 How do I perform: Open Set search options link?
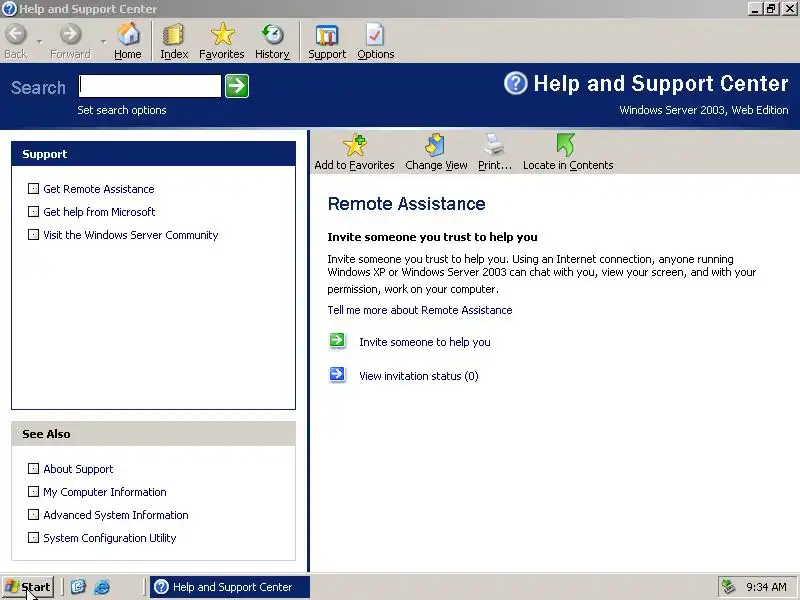tap(122, 110)
